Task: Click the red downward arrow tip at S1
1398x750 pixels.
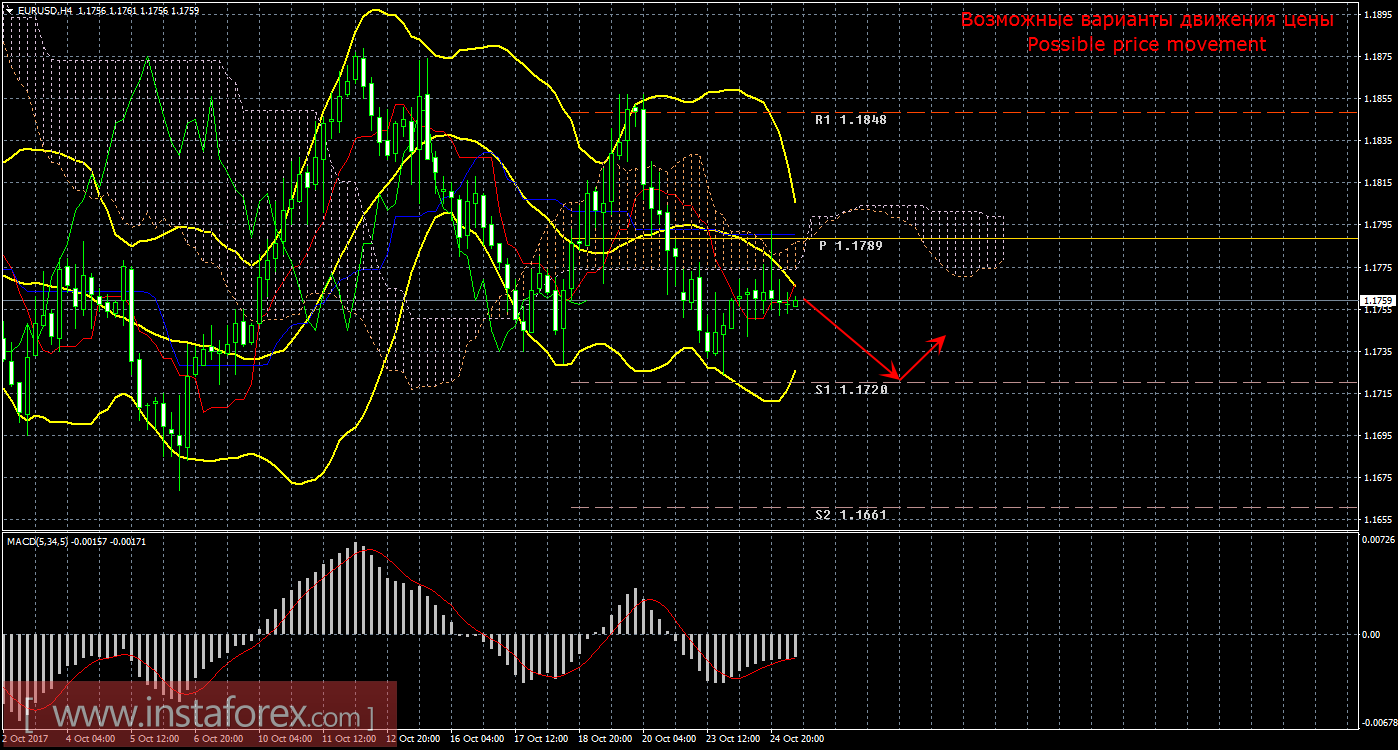Action: 898,380
